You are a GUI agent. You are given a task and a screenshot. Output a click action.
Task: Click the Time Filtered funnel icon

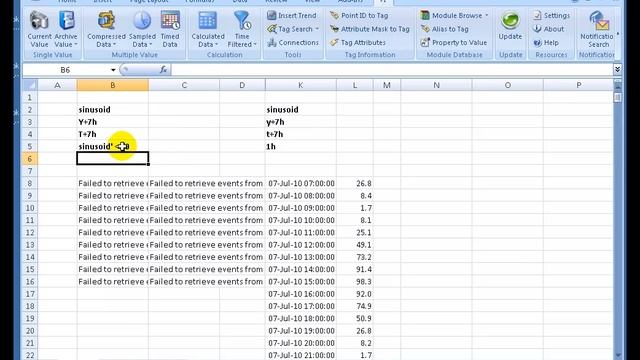point(242,21)
